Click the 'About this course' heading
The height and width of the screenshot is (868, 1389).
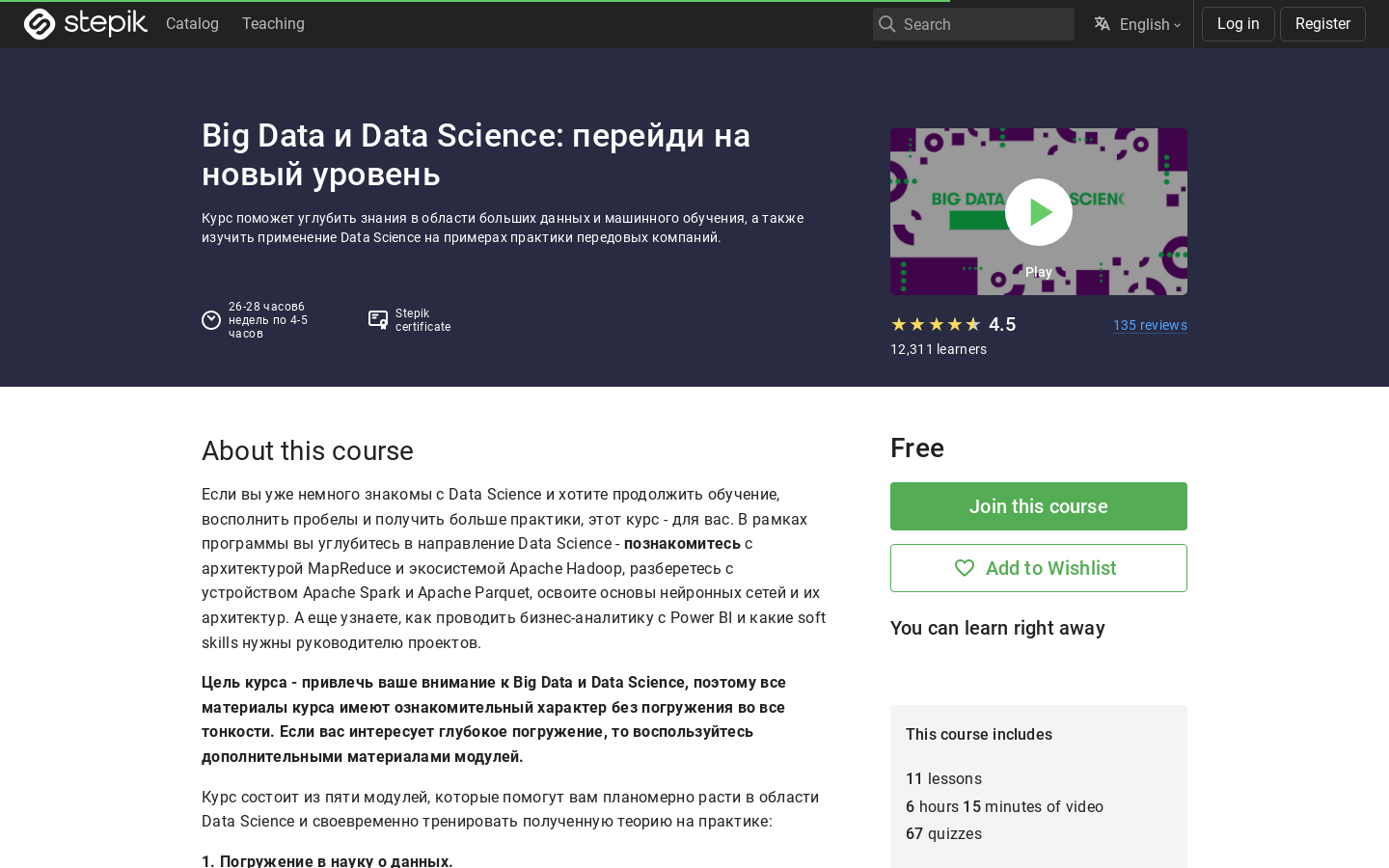click(x=308, y=450)
